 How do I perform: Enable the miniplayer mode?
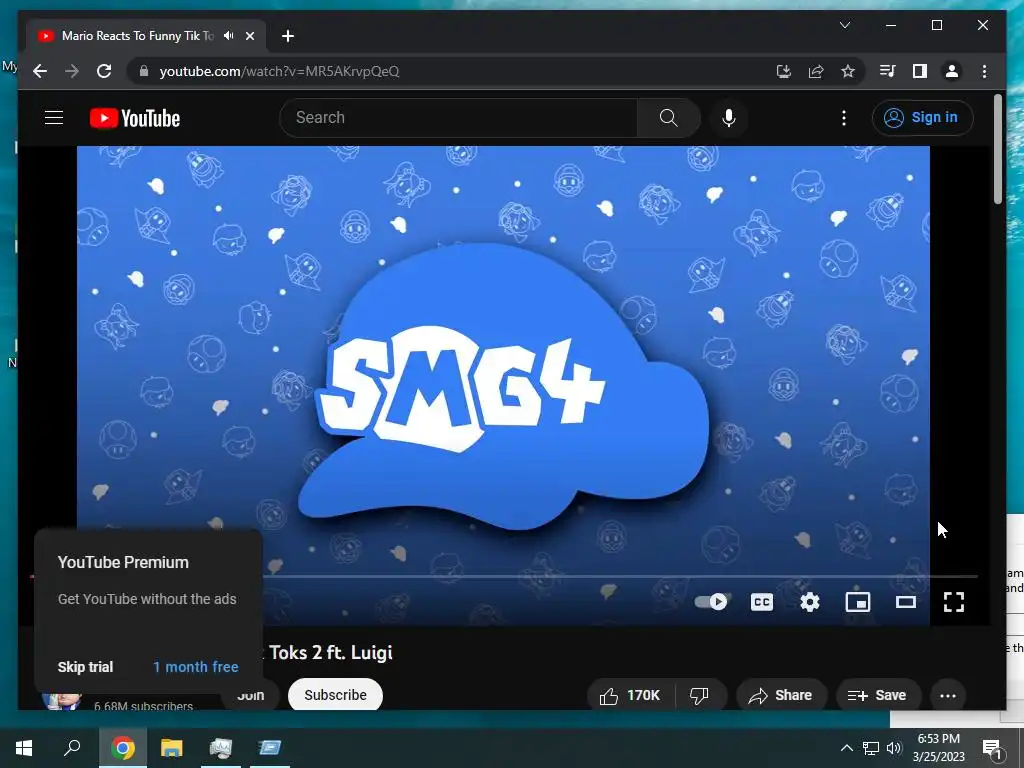[x=857, y=601]
